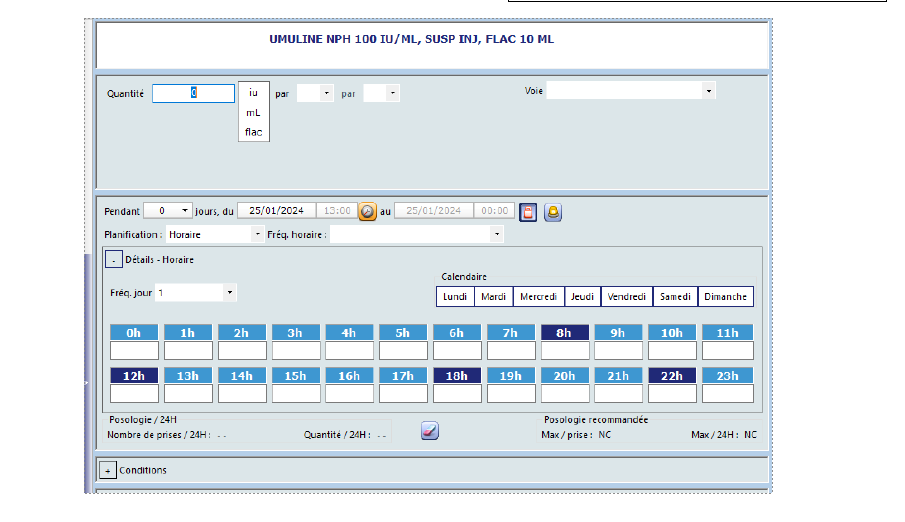This screenshot has width=905, height=522.
Task: Toggle the Vendredi calendar day
Action: 627,296
